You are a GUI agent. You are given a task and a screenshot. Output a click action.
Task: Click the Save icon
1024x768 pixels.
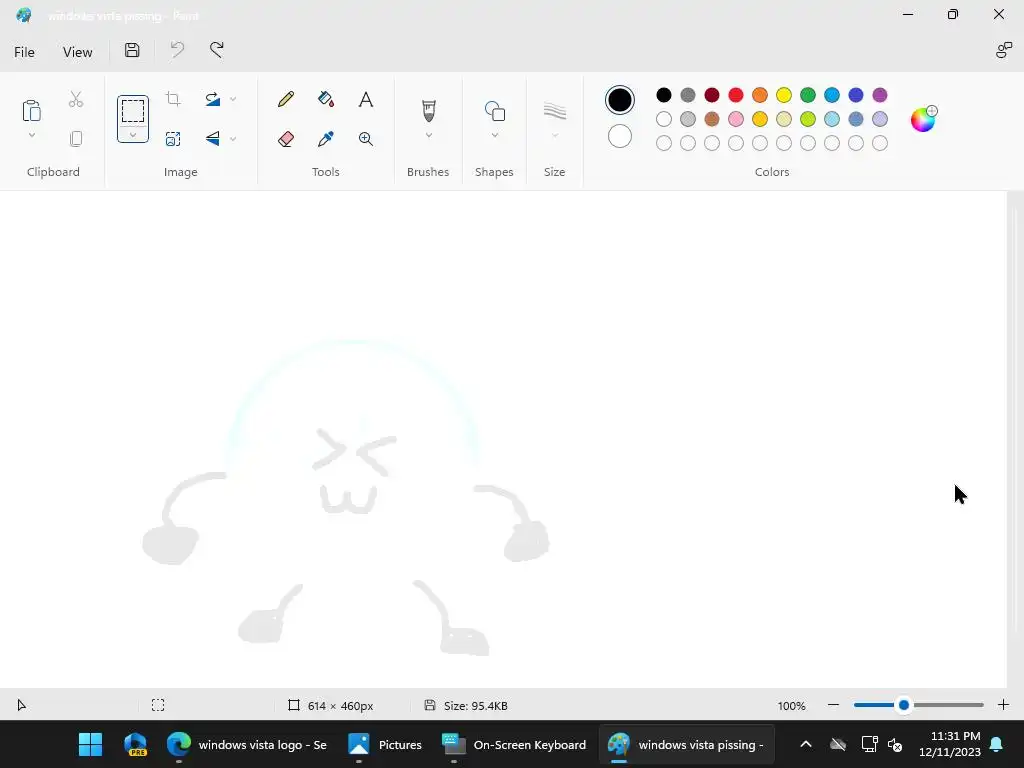point(132,50)
